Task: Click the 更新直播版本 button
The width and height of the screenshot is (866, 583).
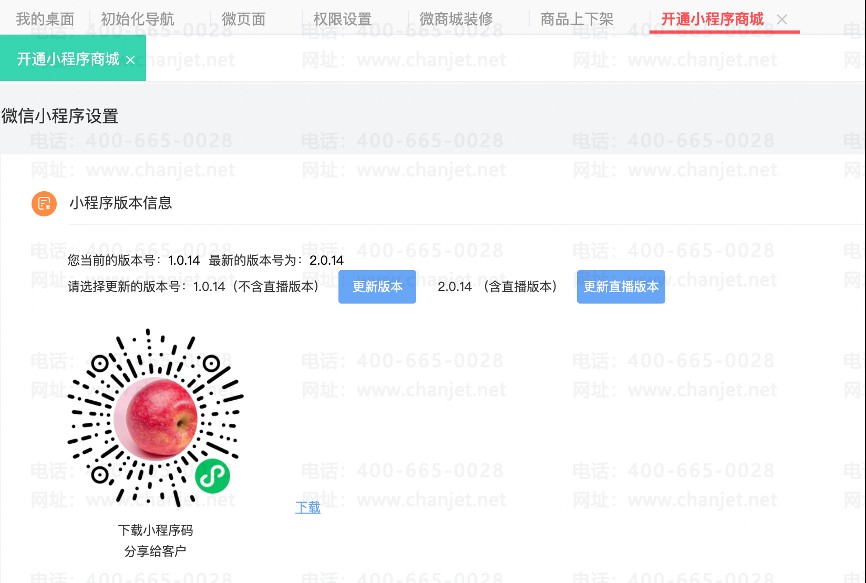Action: click(x=621, y=287)
